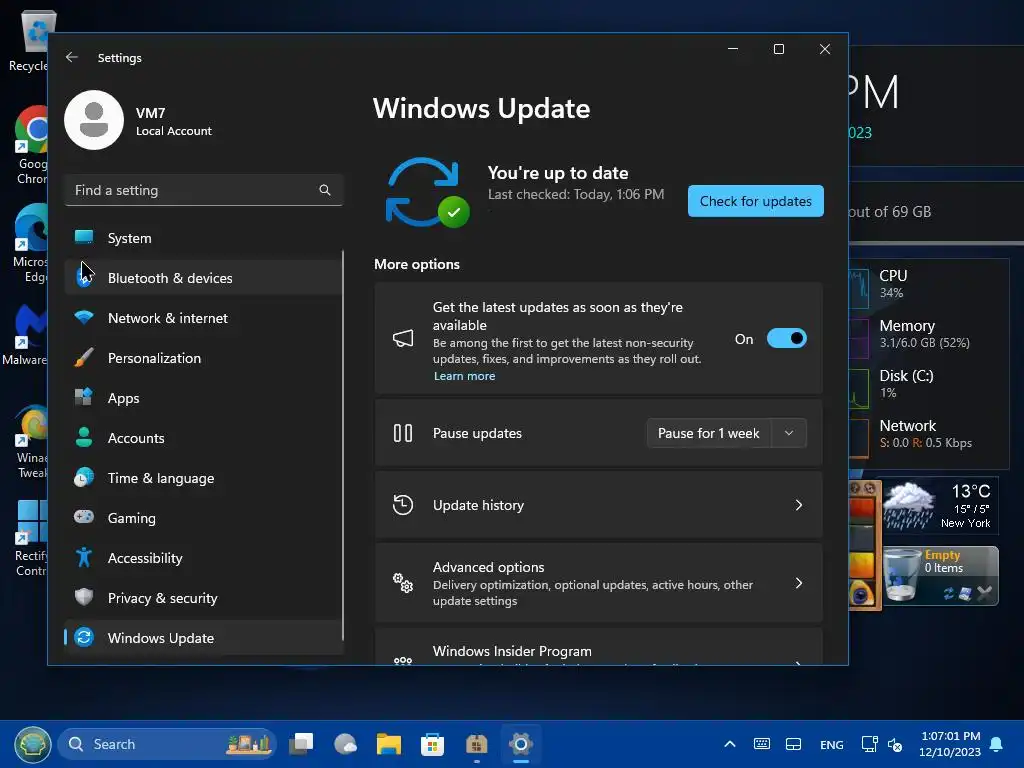Click the Settings gear in the taskbar
1024x768 pixels.
[x=520, y=744]
